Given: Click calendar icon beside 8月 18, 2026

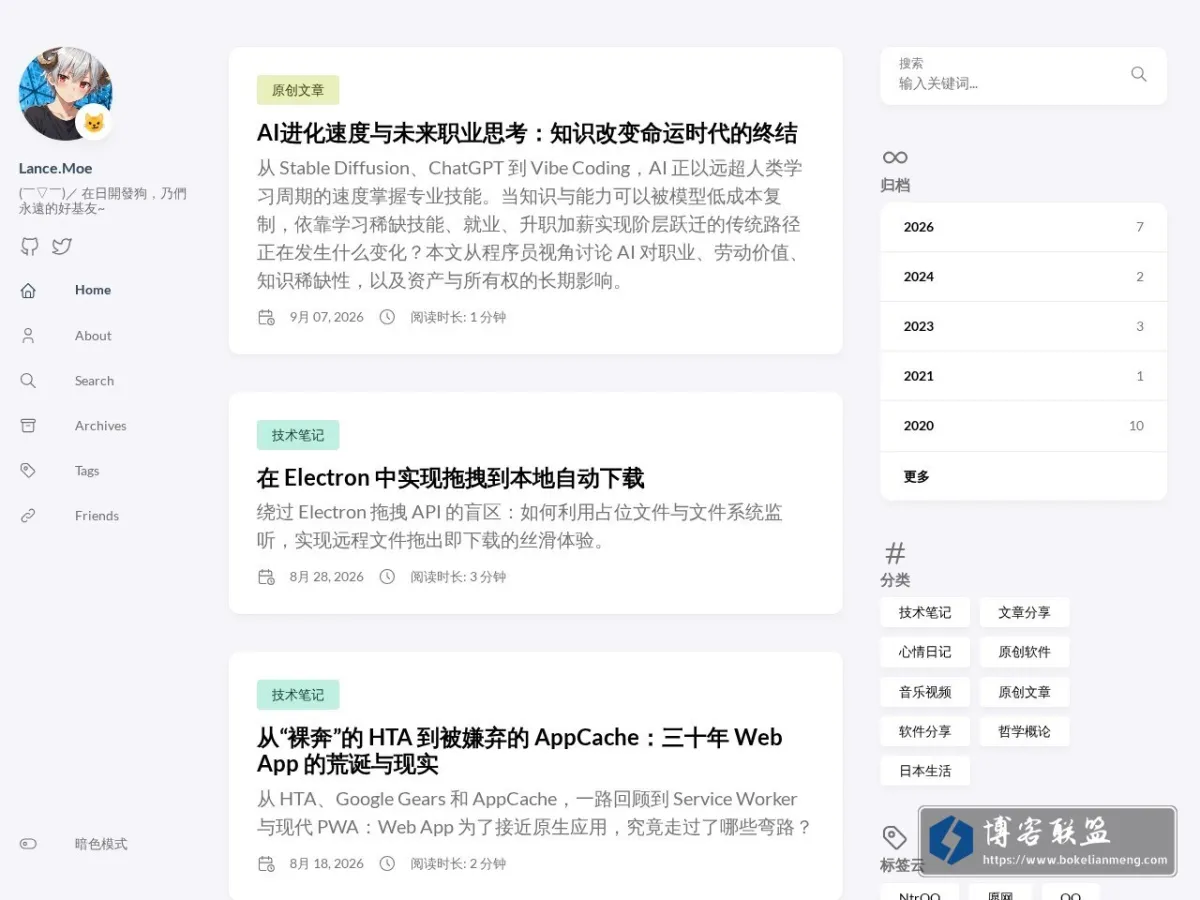Looking at the screenshot, I should 266,864.
